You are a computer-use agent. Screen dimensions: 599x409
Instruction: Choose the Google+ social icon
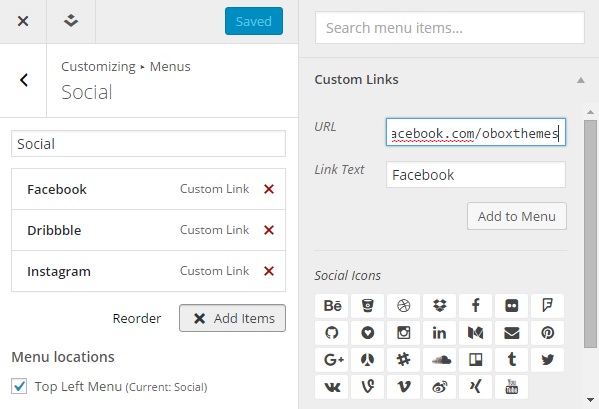(x=332, y=360)
